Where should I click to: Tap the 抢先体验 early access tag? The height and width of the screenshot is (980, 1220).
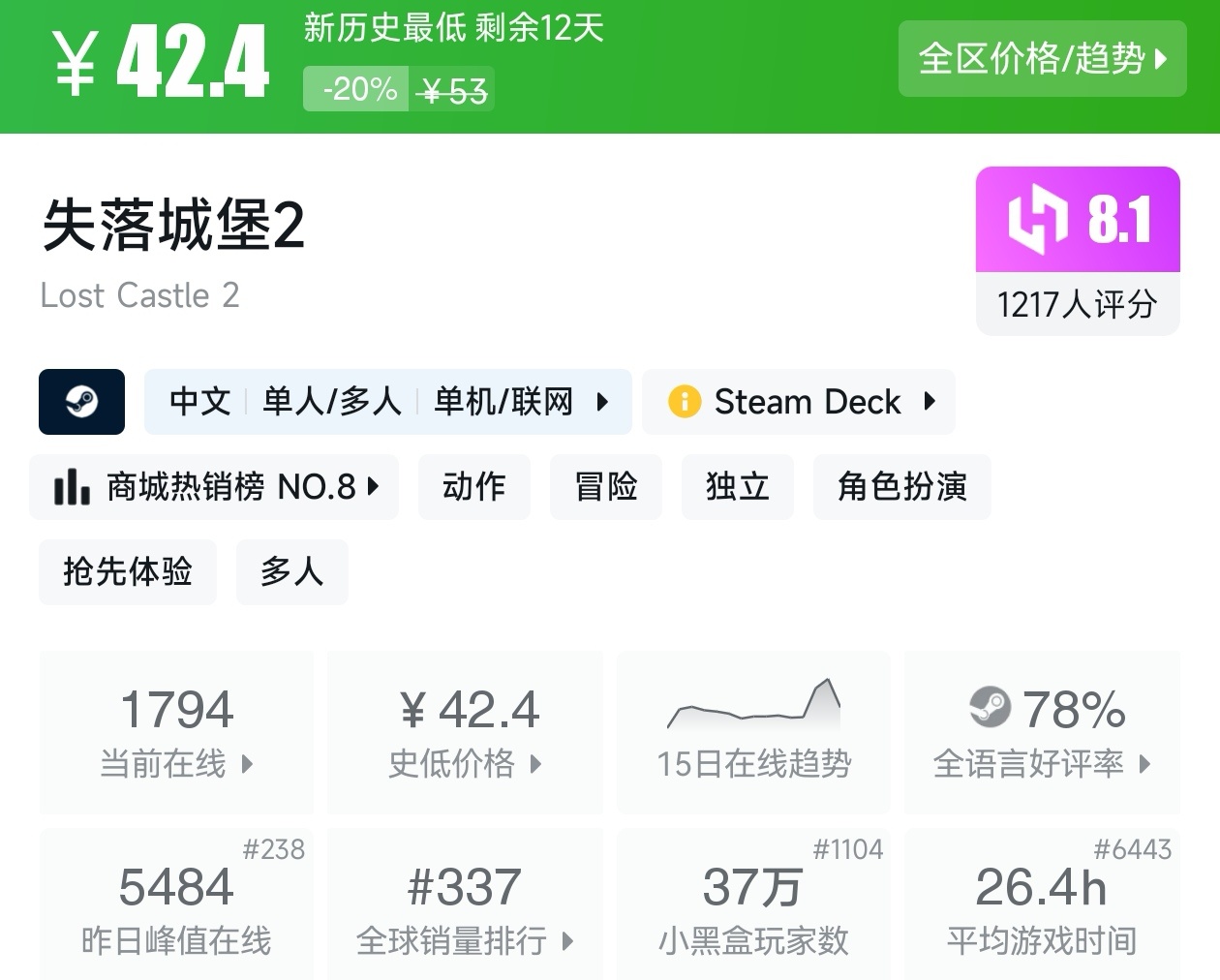pyautogui.click(x=128, y=572)
